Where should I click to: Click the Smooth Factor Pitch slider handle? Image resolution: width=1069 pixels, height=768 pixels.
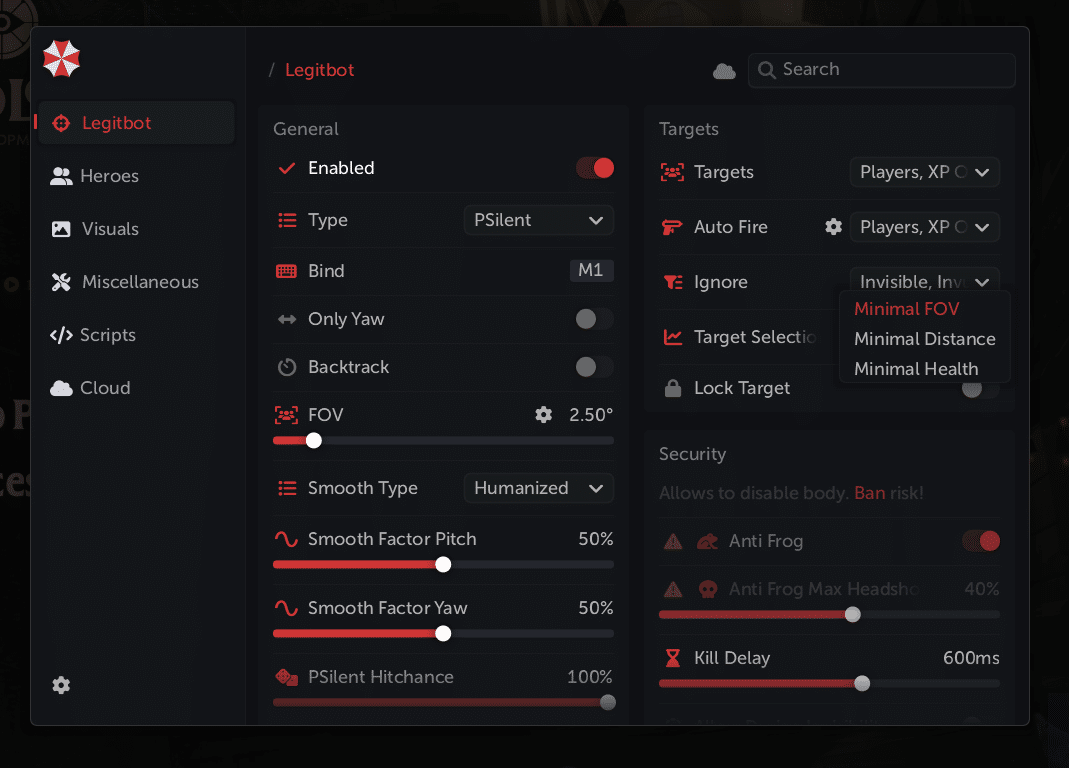click(x=443, y=564)
